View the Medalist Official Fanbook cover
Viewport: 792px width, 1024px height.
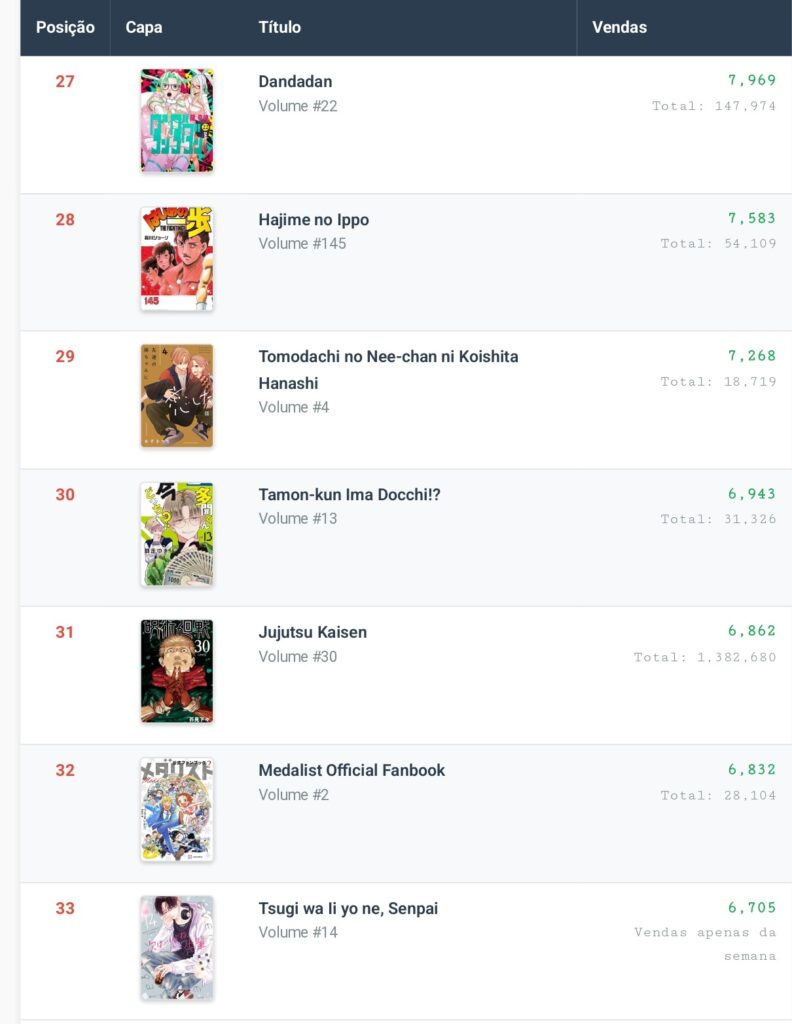[x=177, y=809]
